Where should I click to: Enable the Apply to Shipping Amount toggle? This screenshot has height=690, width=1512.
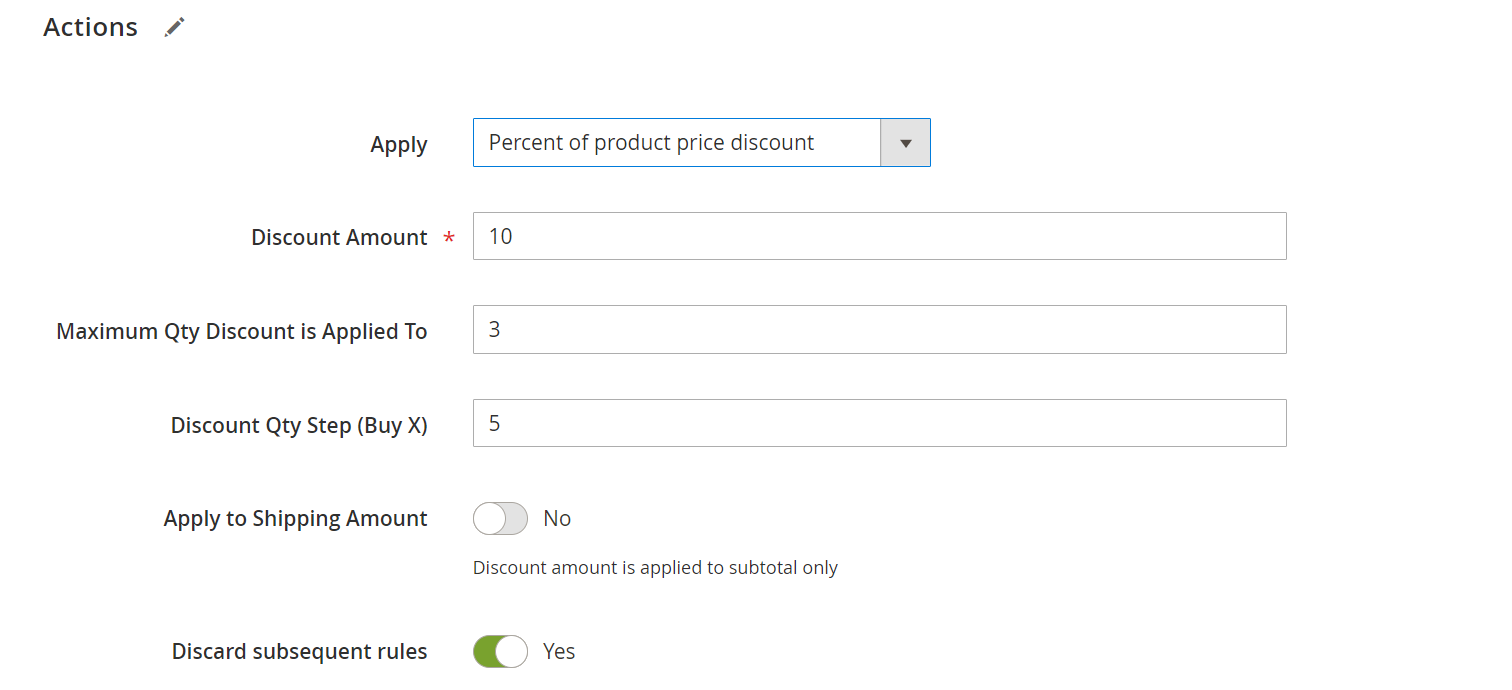[x=500, y=518]
